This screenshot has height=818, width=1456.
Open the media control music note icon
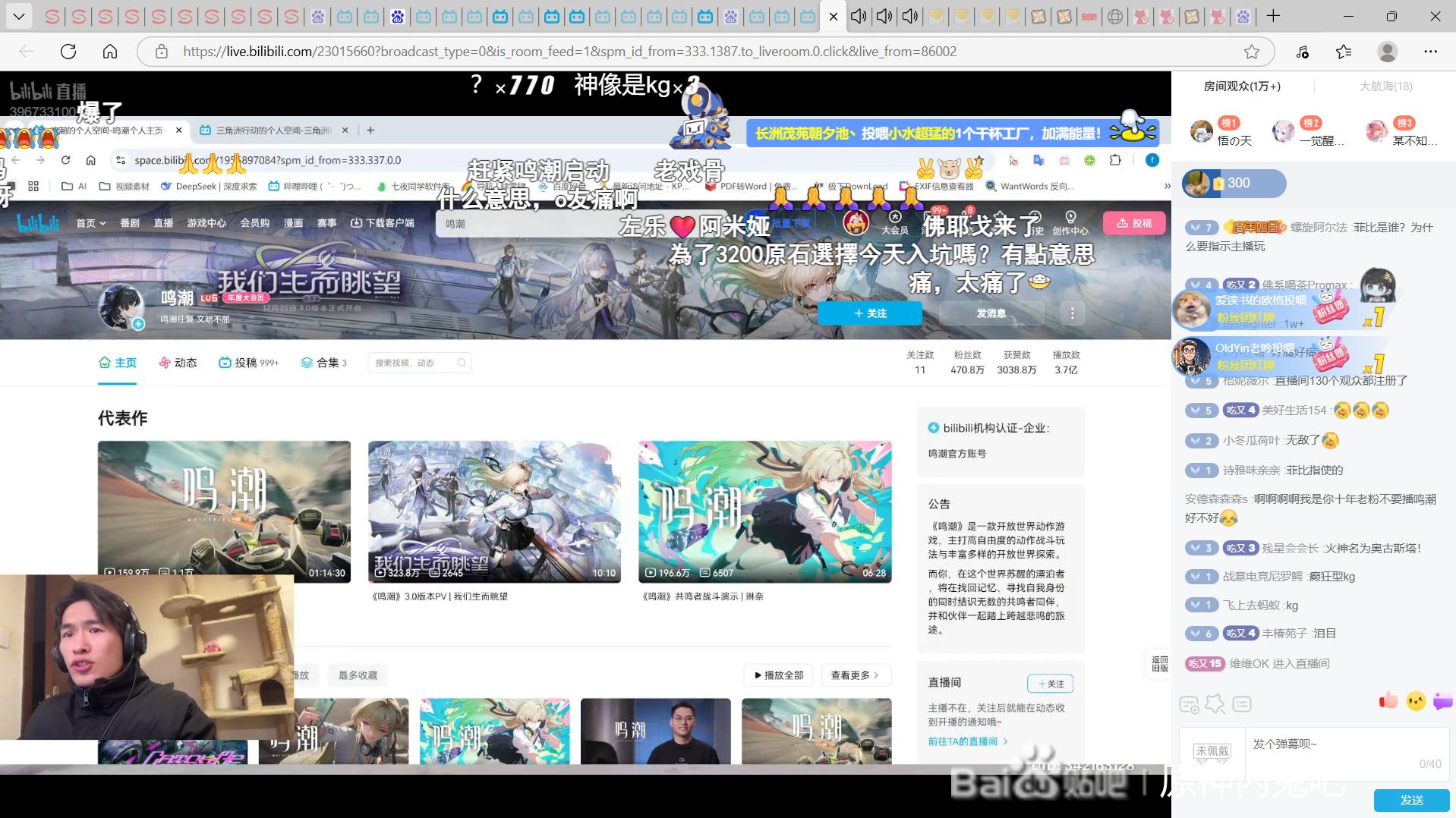tap(1303, 52)
